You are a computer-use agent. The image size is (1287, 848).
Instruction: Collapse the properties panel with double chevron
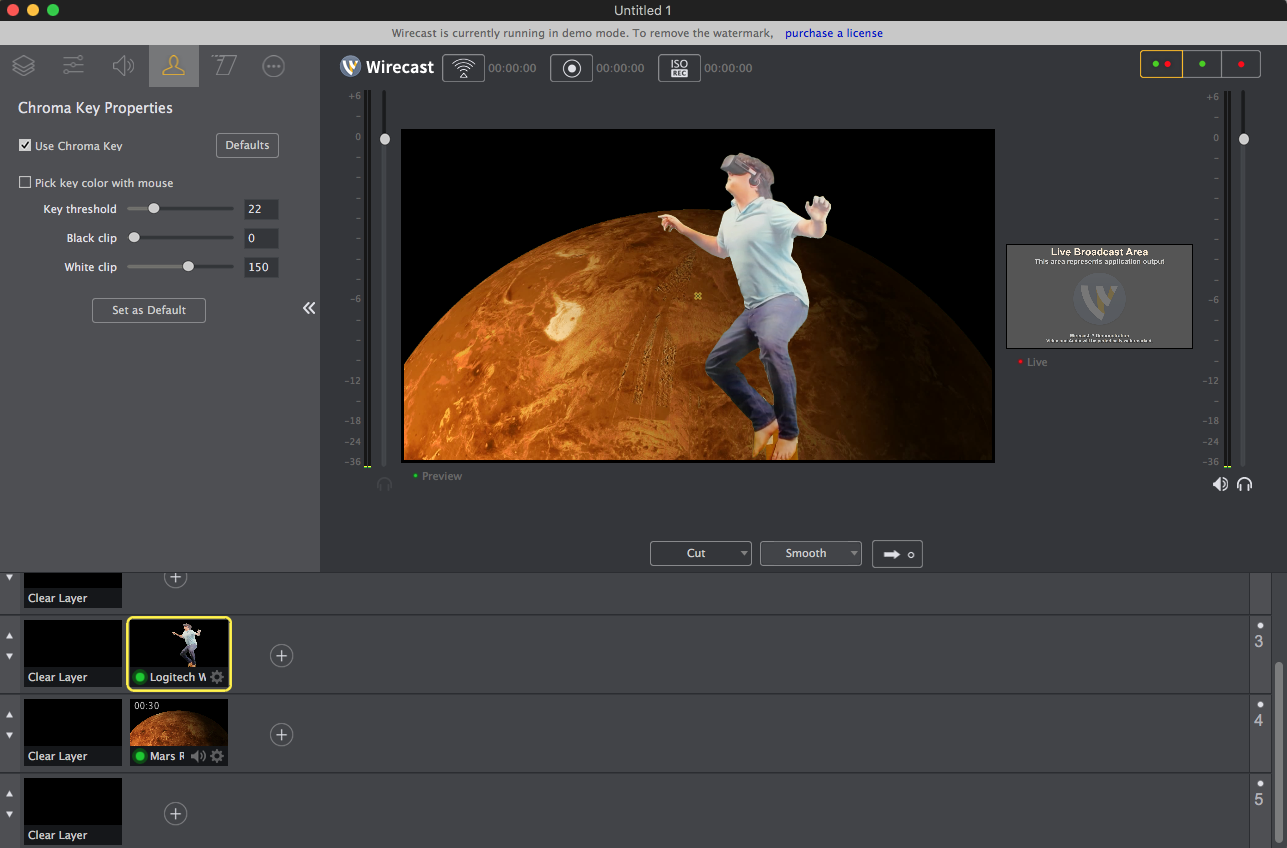[x=309, y=308]
